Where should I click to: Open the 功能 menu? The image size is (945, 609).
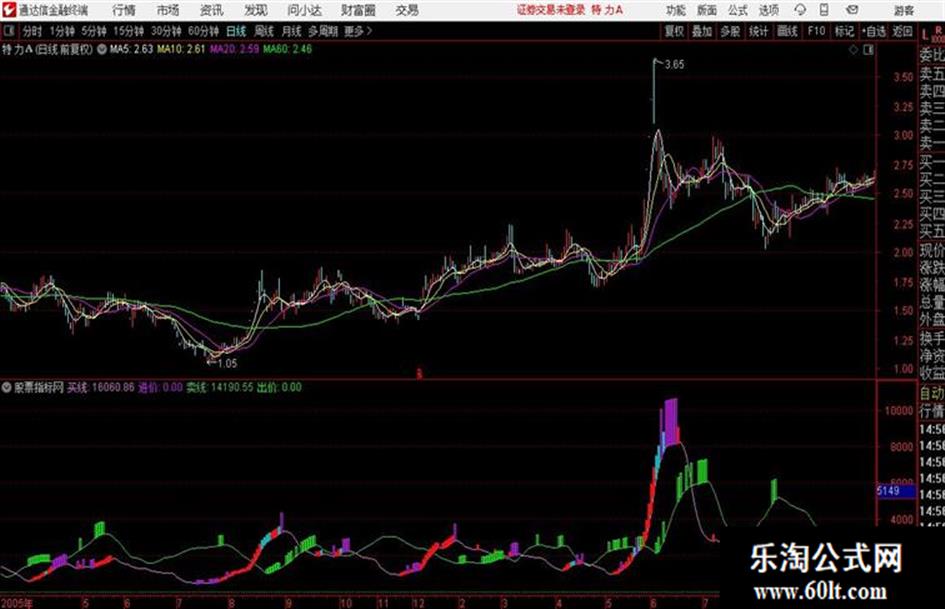(676, 10)
